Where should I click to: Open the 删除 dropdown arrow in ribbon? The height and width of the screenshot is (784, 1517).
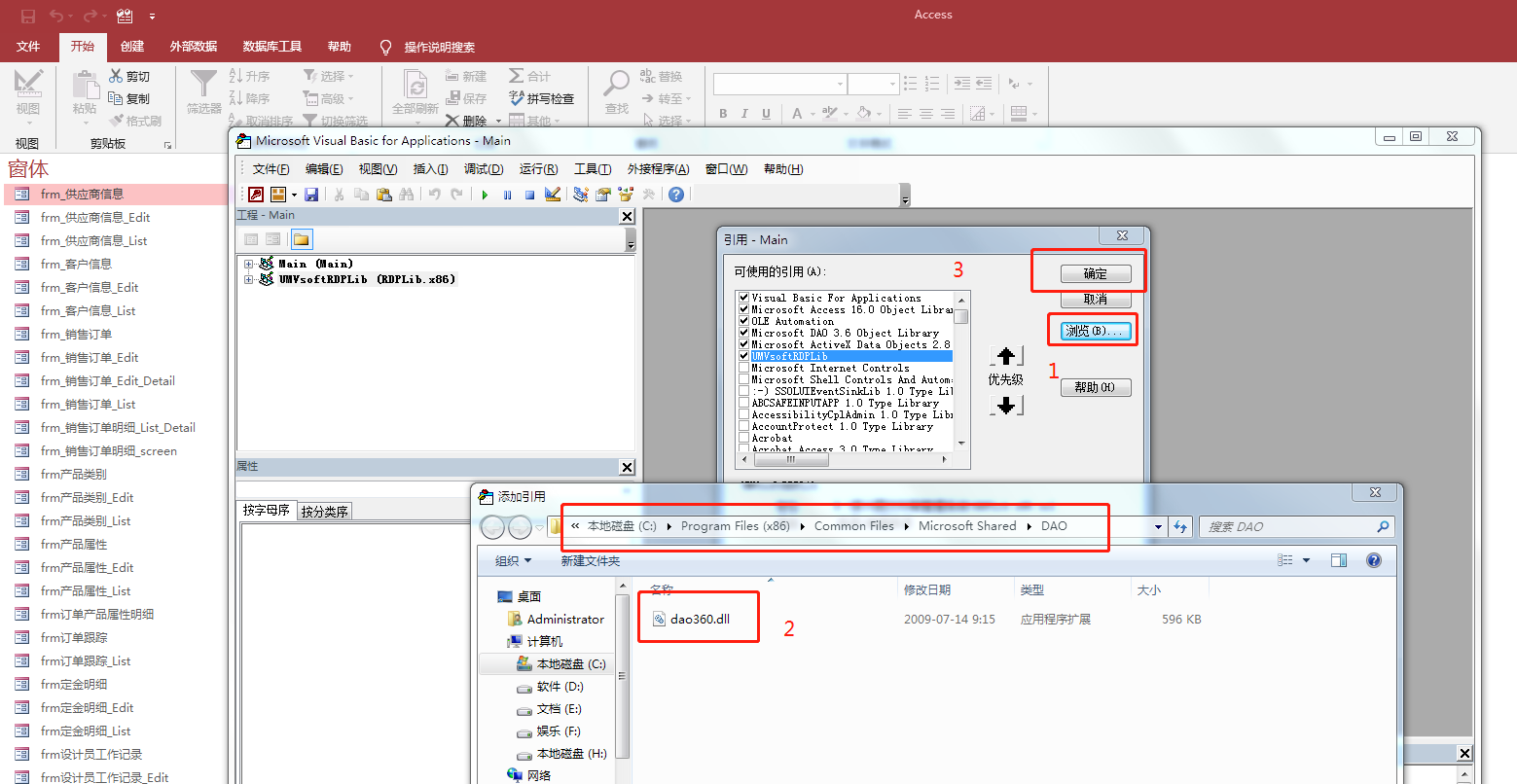point(498,122)
